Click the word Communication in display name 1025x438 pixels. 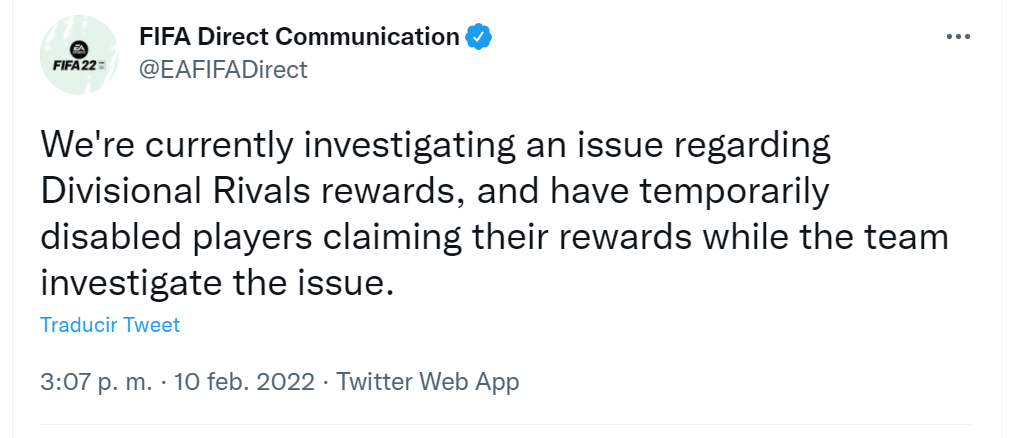[x=368, y=37]
